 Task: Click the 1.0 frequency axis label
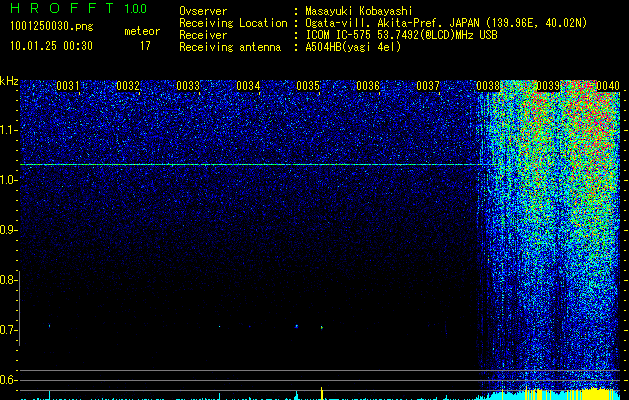tap(8, 180)
